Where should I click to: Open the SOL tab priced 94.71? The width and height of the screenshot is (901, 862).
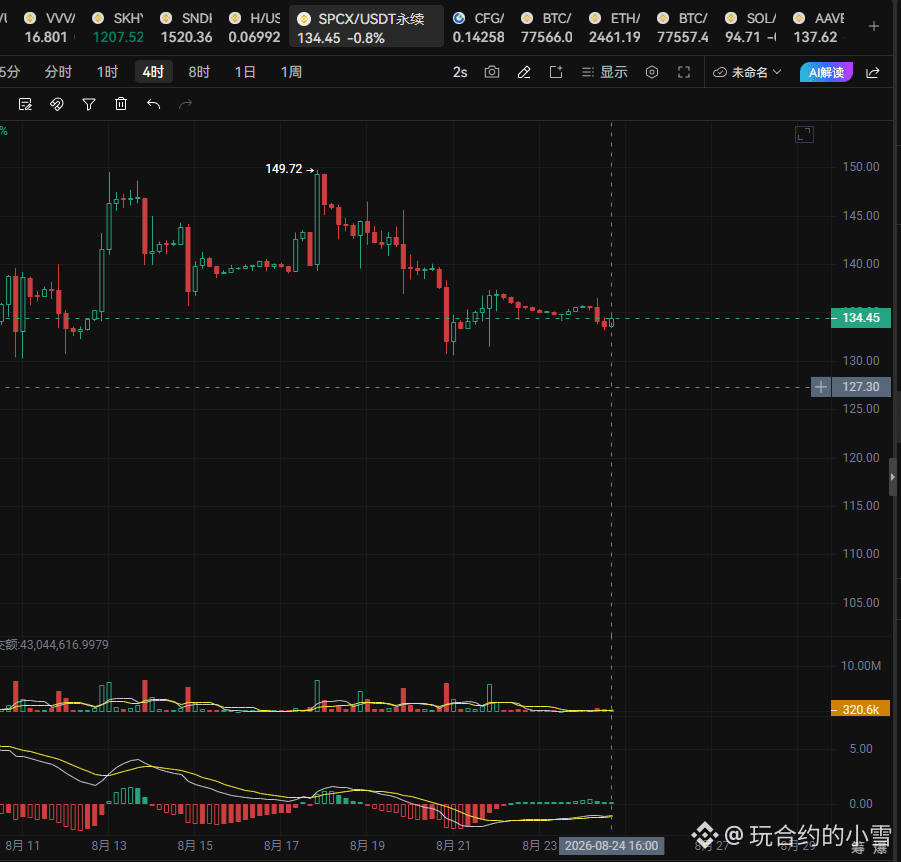click(x=750, y=27)
